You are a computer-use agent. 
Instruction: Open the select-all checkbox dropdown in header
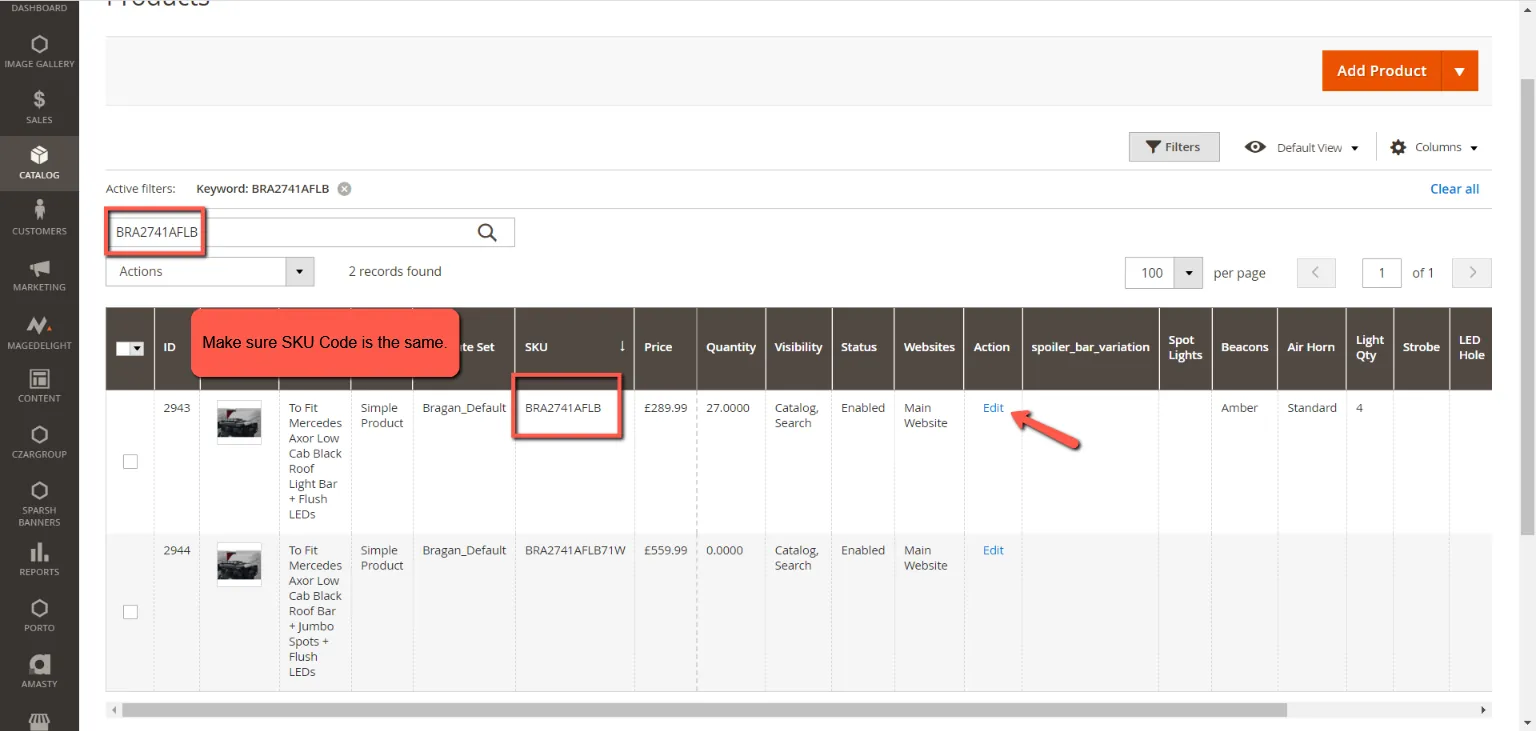(x=137, y=349)
